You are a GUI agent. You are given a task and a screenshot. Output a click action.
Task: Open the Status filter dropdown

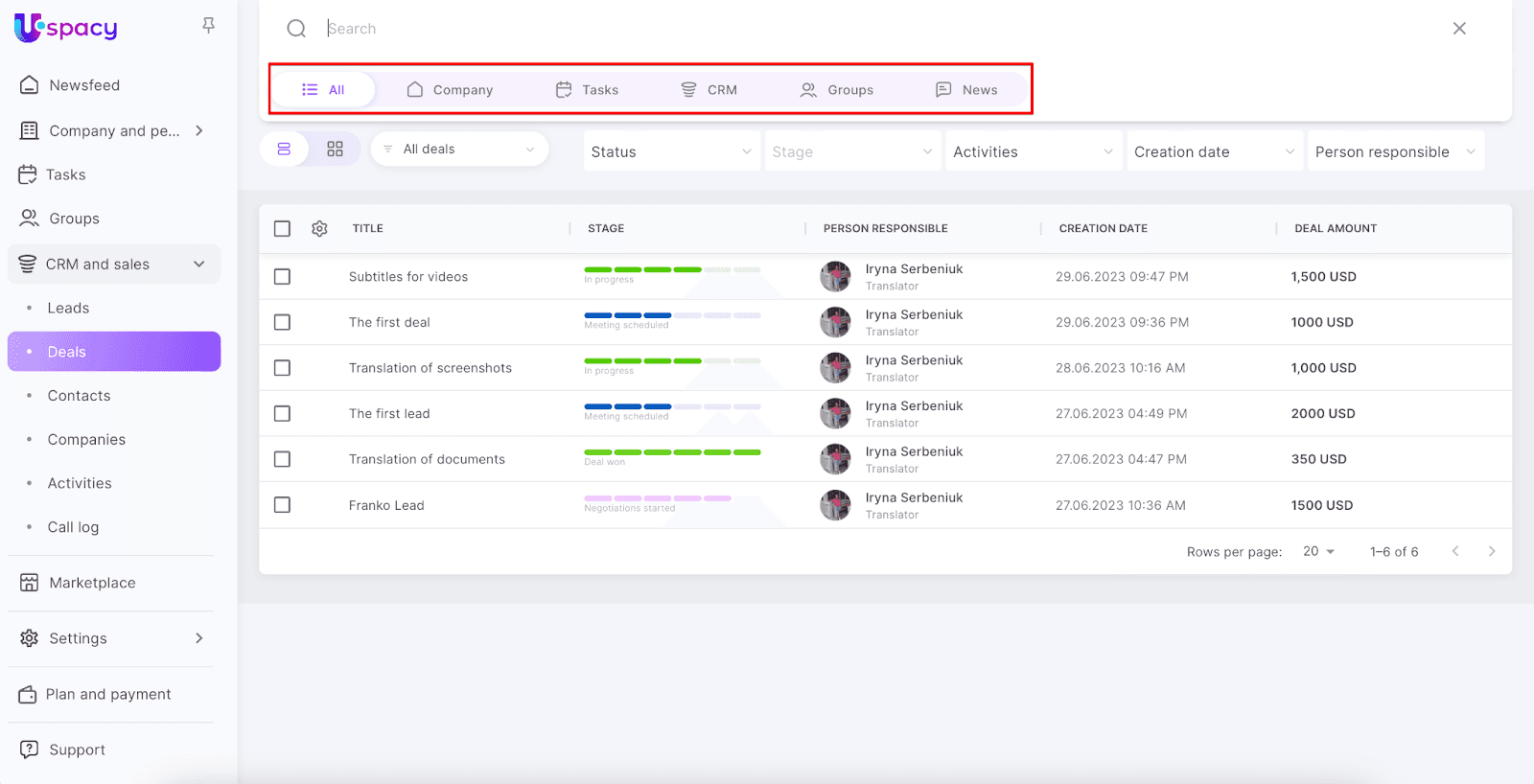click(x=670, y=151)
